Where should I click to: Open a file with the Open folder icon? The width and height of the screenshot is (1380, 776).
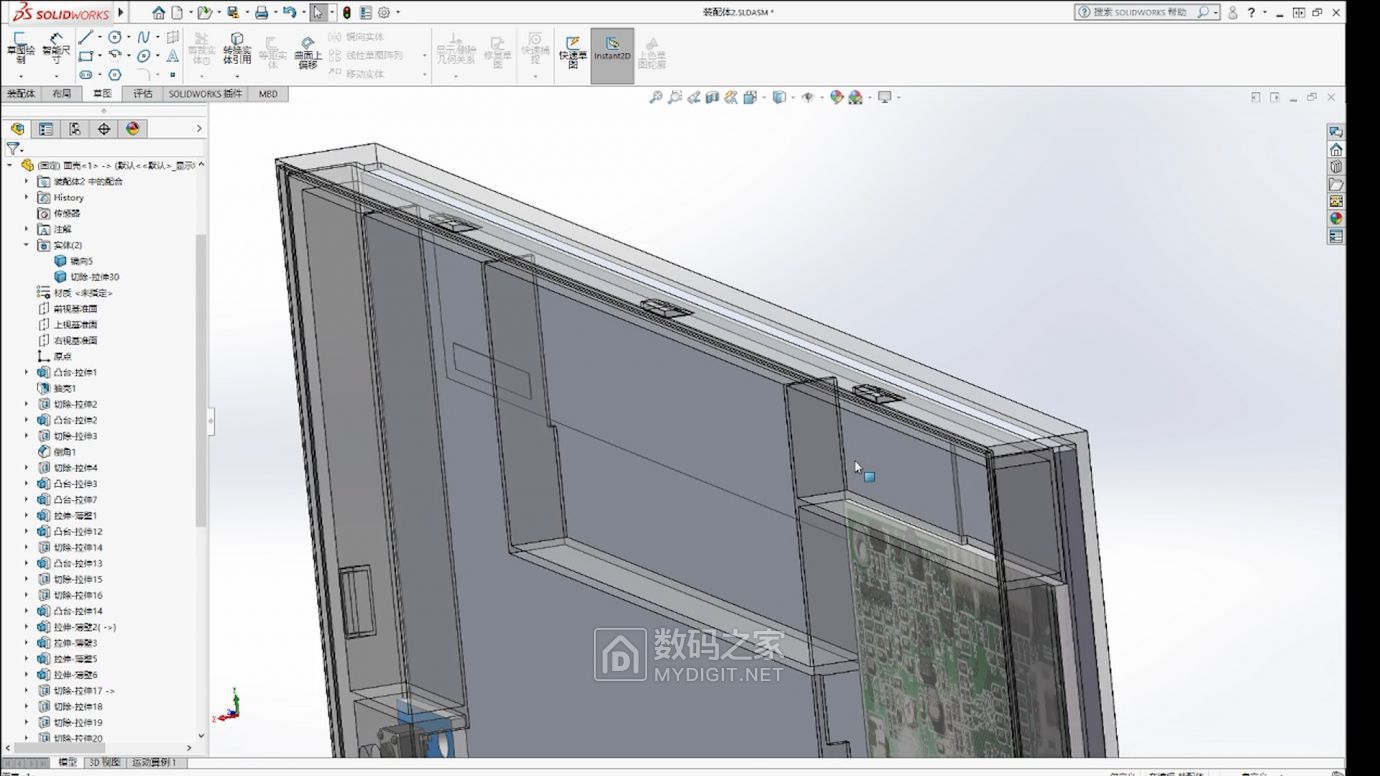tap(204, 13)
